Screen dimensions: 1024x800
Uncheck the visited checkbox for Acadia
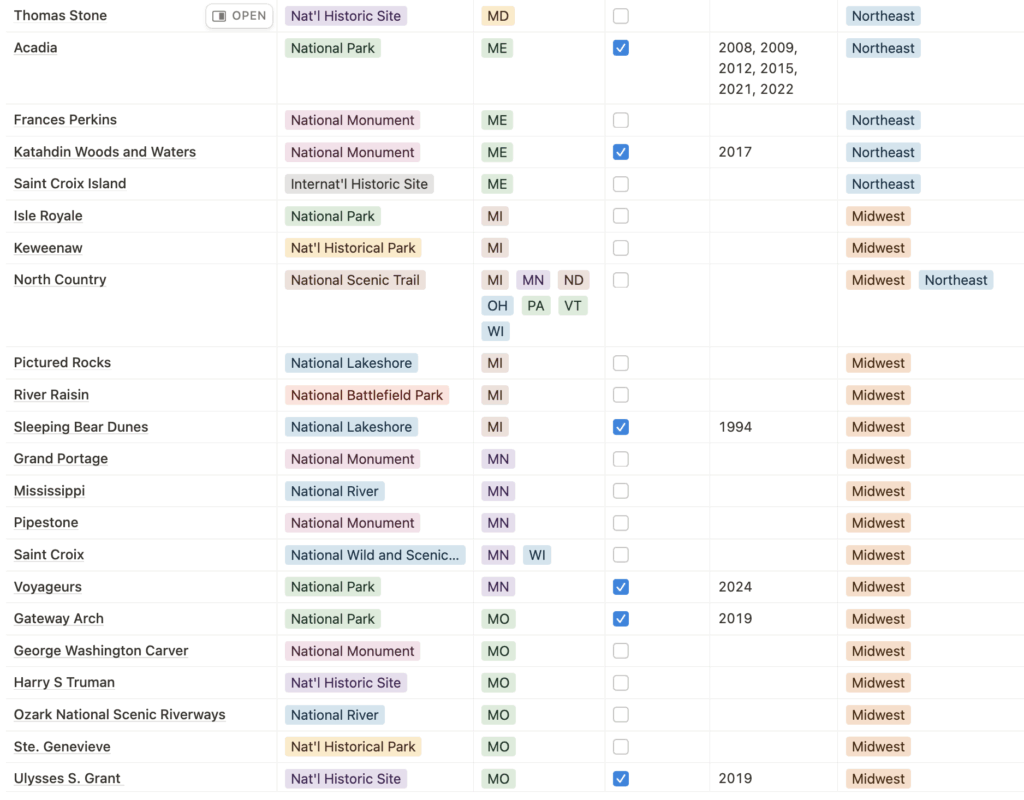pyautogui.click(x=621, y=47)
